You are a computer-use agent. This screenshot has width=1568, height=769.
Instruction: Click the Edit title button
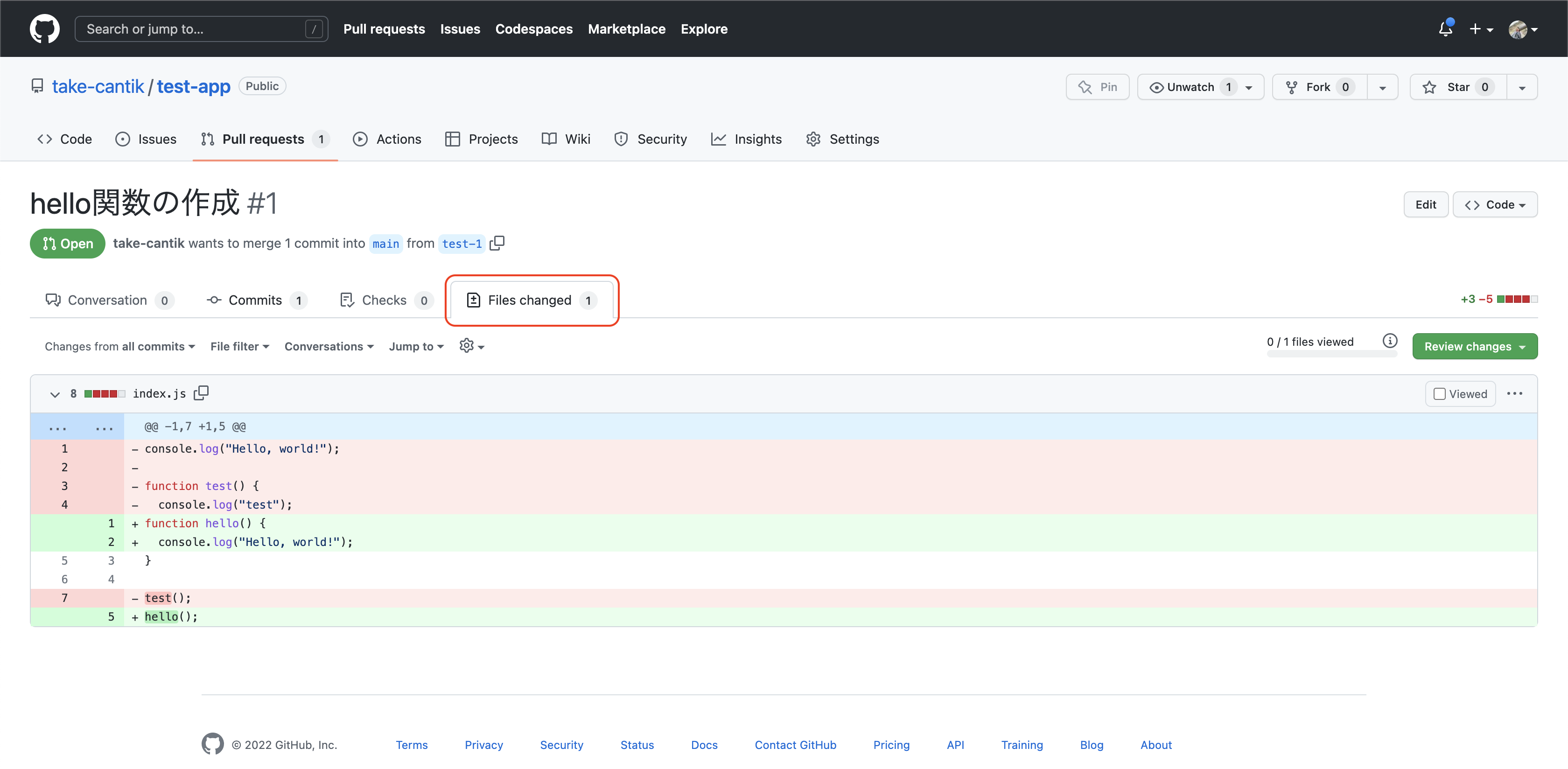click(x=1425, y=204)
